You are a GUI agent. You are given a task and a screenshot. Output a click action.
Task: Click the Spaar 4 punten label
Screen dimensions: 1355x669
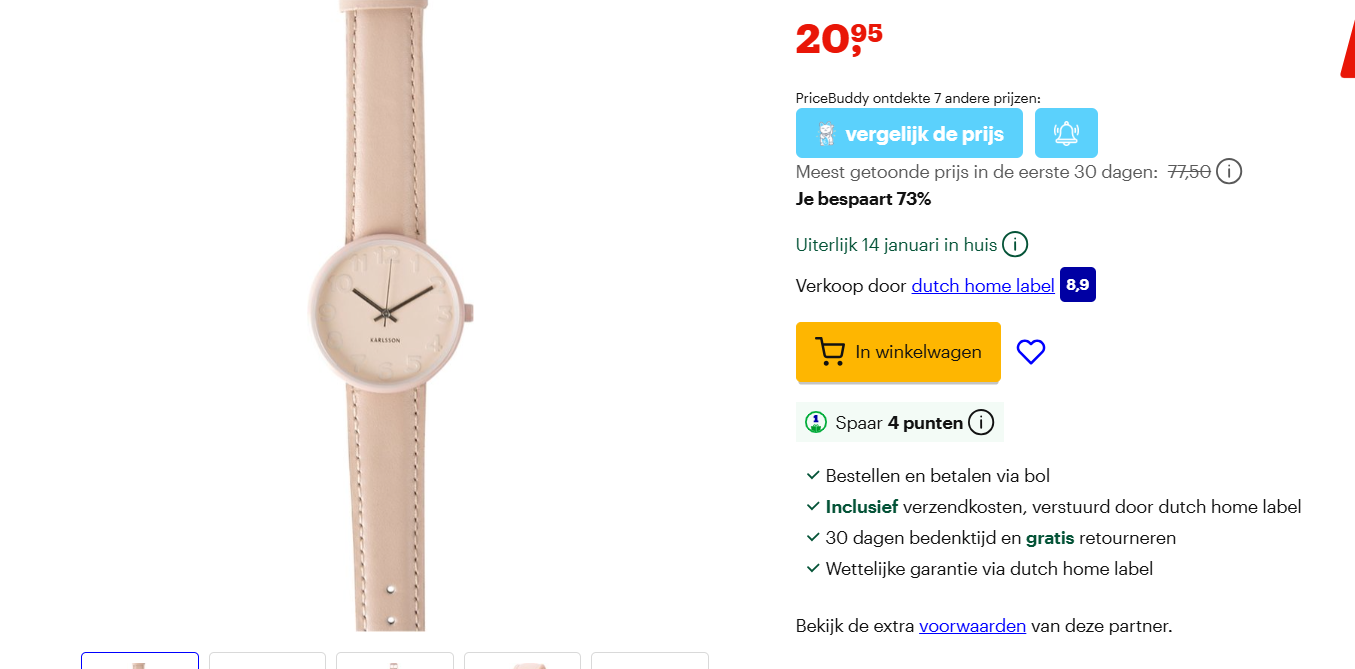point(899,423)
